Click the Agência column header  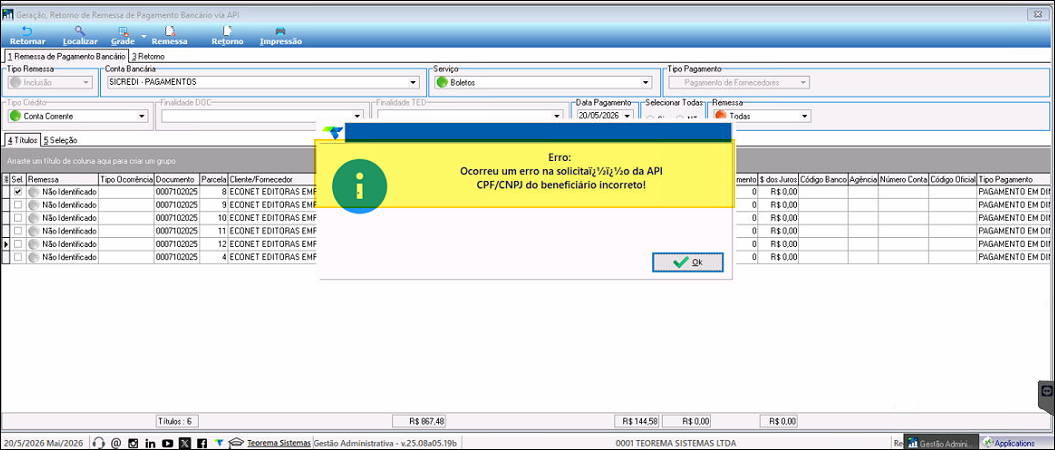(863, 180)
